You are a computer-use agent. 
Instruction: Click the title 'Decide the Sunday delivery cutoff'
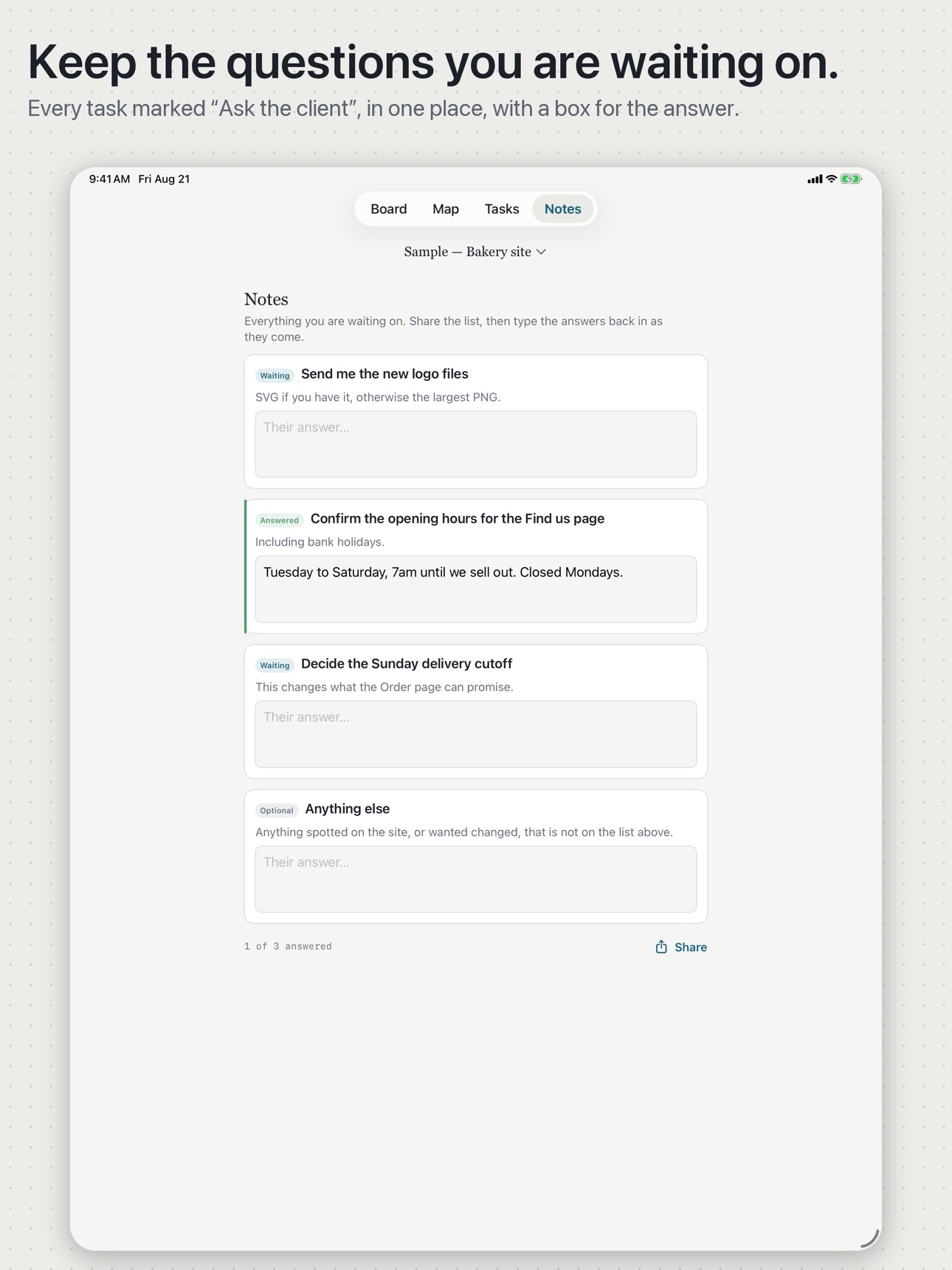407,664
